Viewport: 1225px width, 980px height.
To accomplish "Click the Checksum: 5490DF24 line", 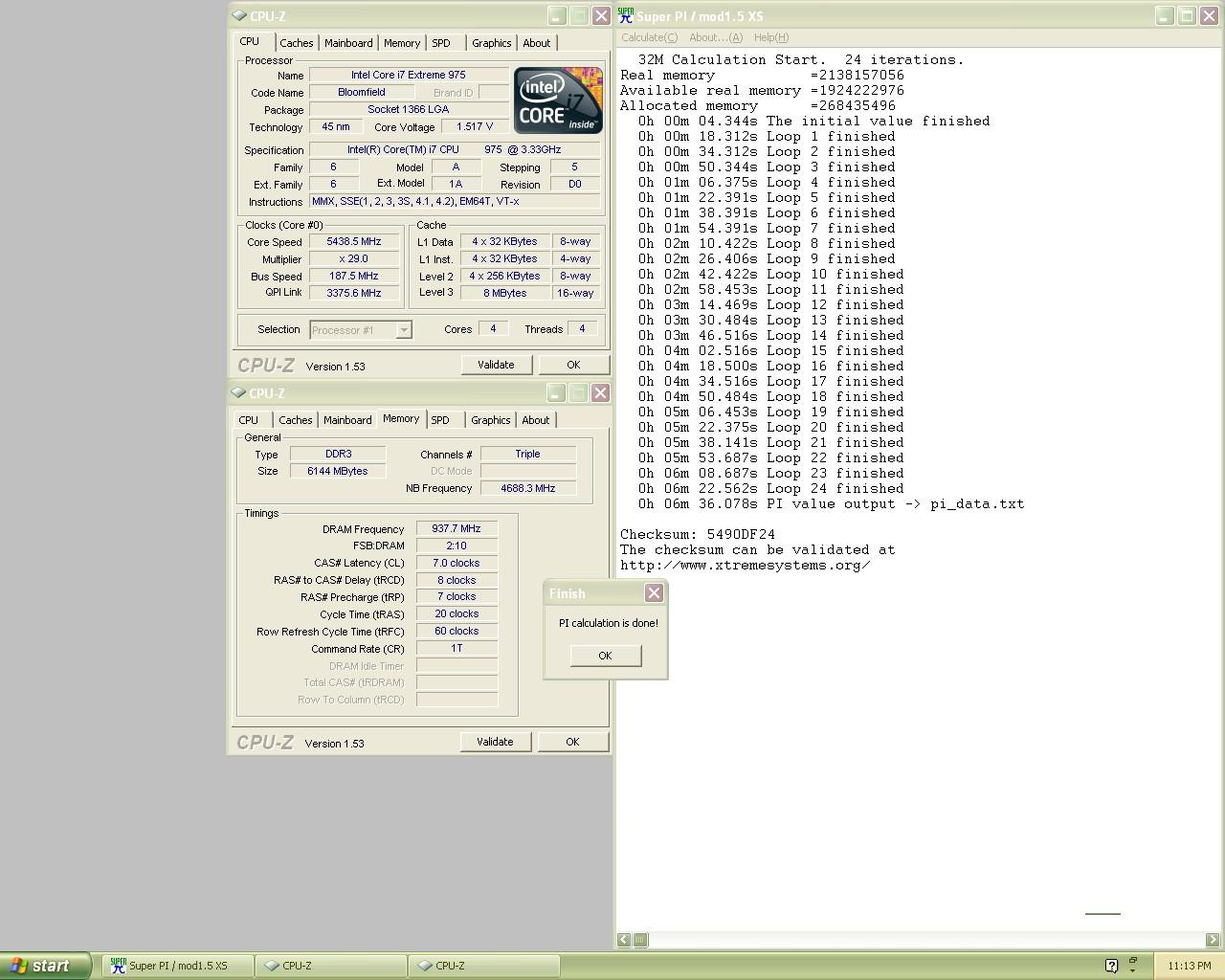I will pyautogui.click(x=698, y=534).
